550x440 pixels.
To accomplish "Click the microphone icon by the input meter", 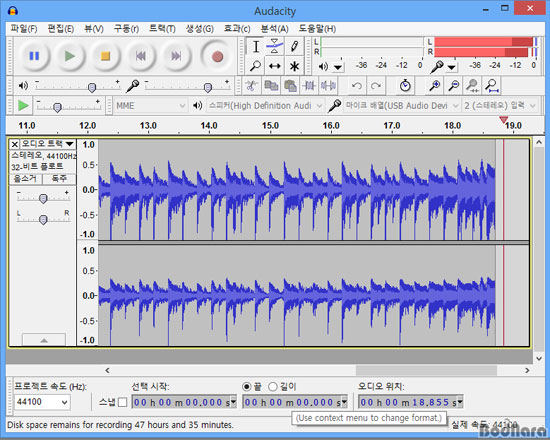I will 437,66.
